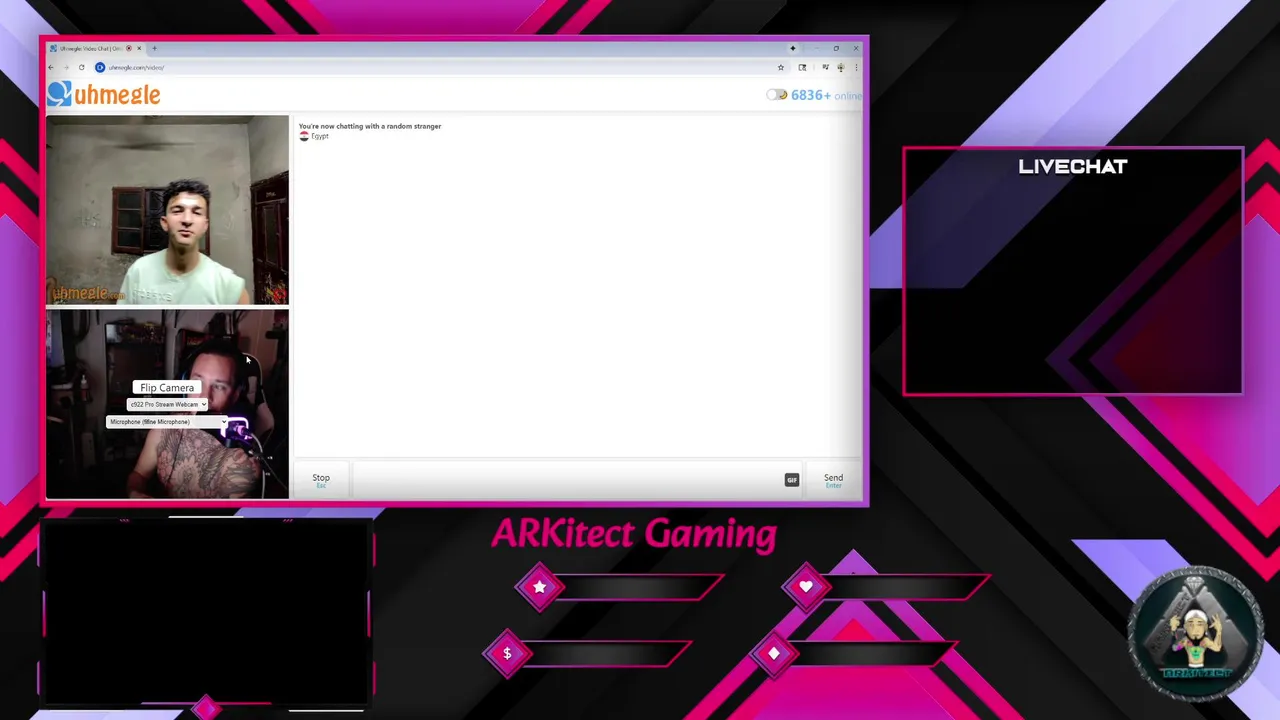
Task: Click the 6836+ online counter text
Action: [x=826, y=95]
